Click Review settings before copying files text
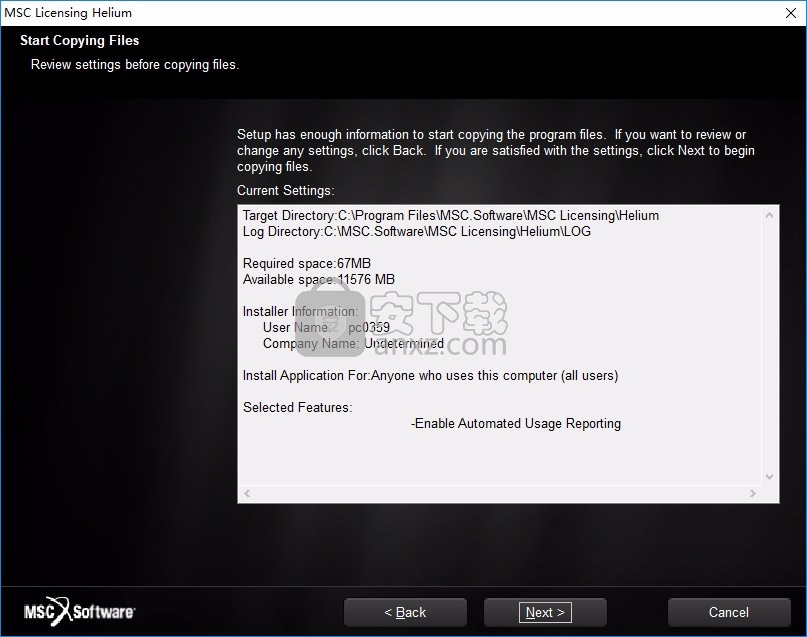The height and width of the screenshot is (637, 807). 135,65
